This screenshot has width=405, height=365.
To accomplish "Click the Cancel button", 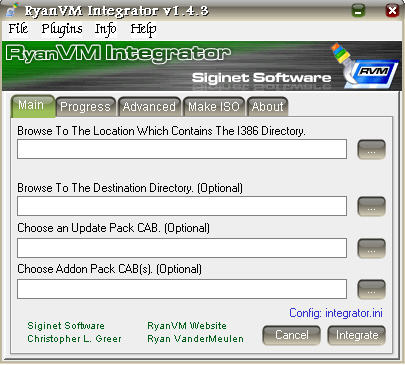I will (x=292, y=335).
